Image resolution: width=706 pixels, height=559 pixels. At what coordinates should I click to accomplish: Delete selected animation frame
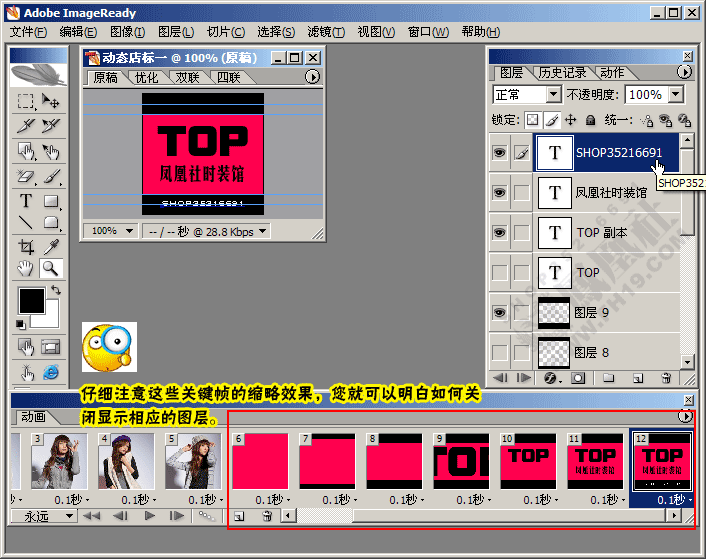click(x=267, y=516)
